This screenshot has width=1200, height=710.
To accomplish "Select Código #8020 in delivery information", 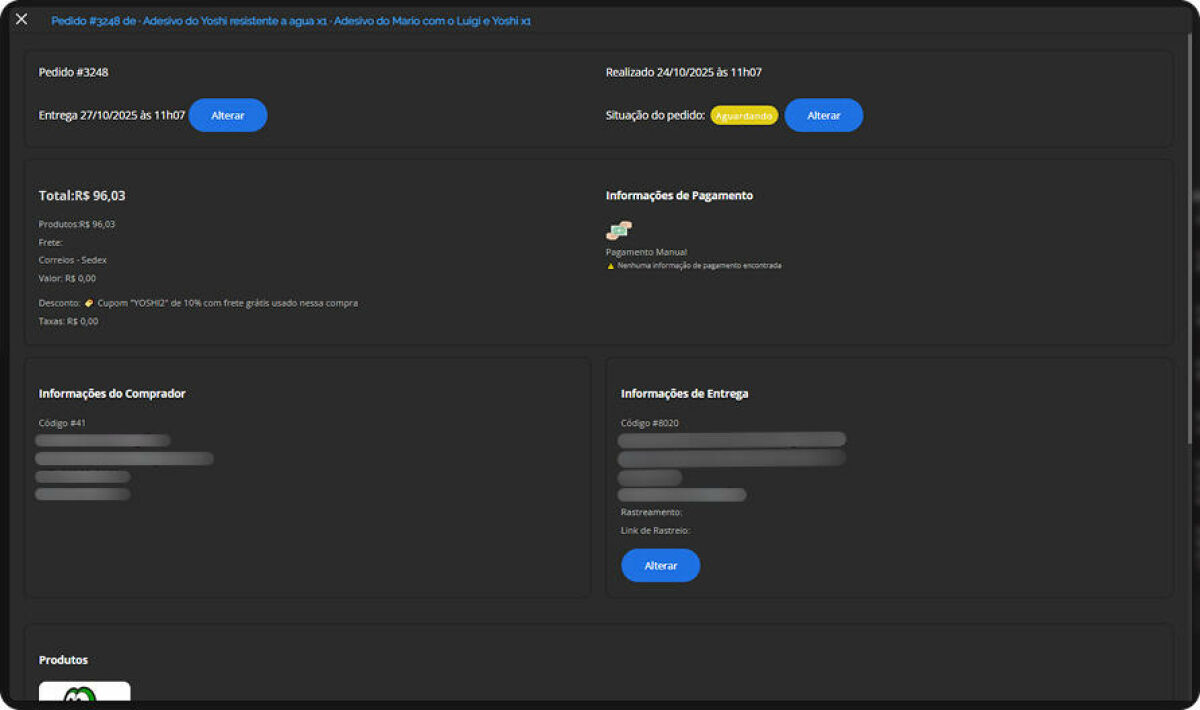I will coord(652,422).
